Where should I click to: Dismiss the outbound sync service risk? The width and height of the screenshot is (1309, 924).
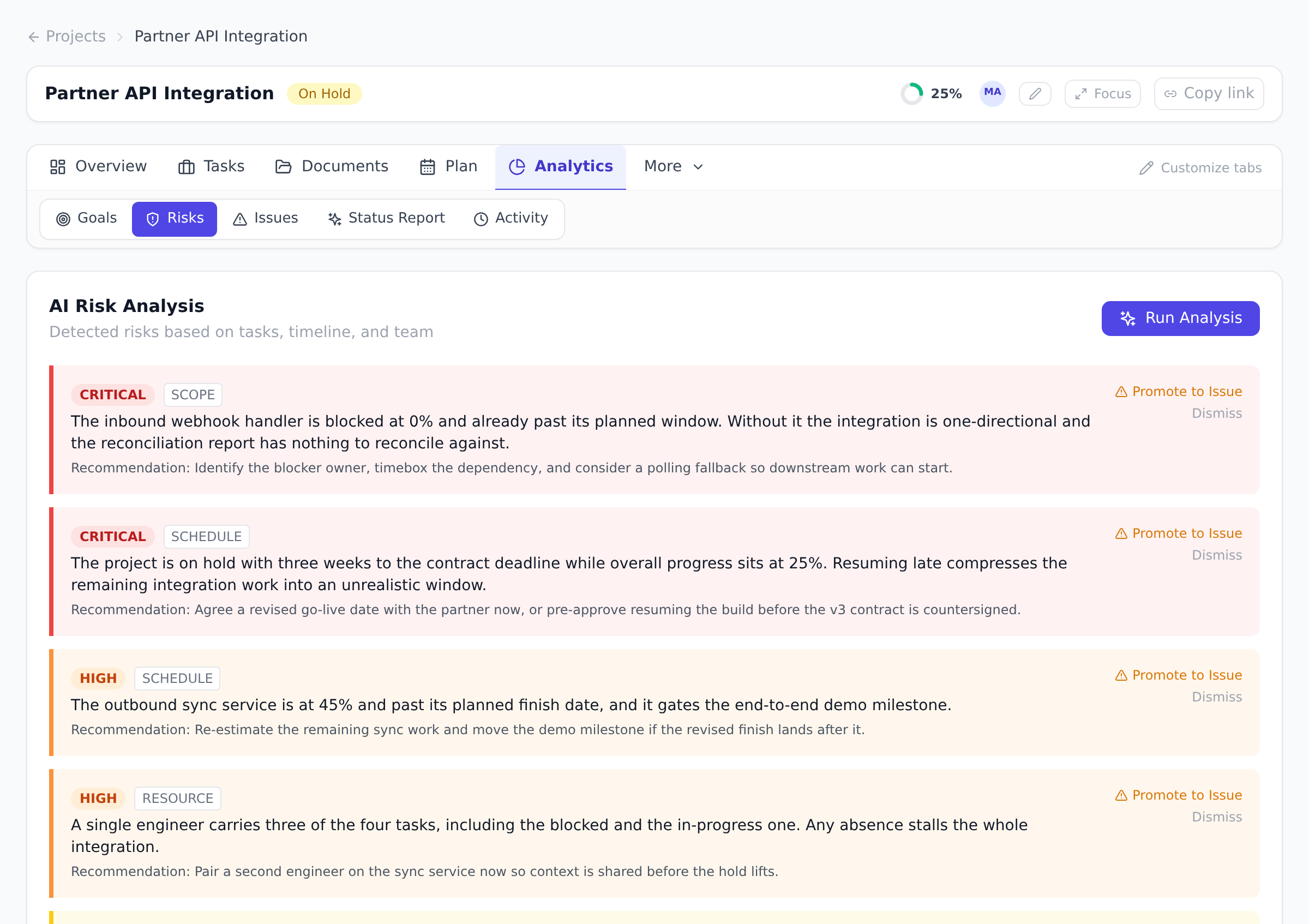1217,698
